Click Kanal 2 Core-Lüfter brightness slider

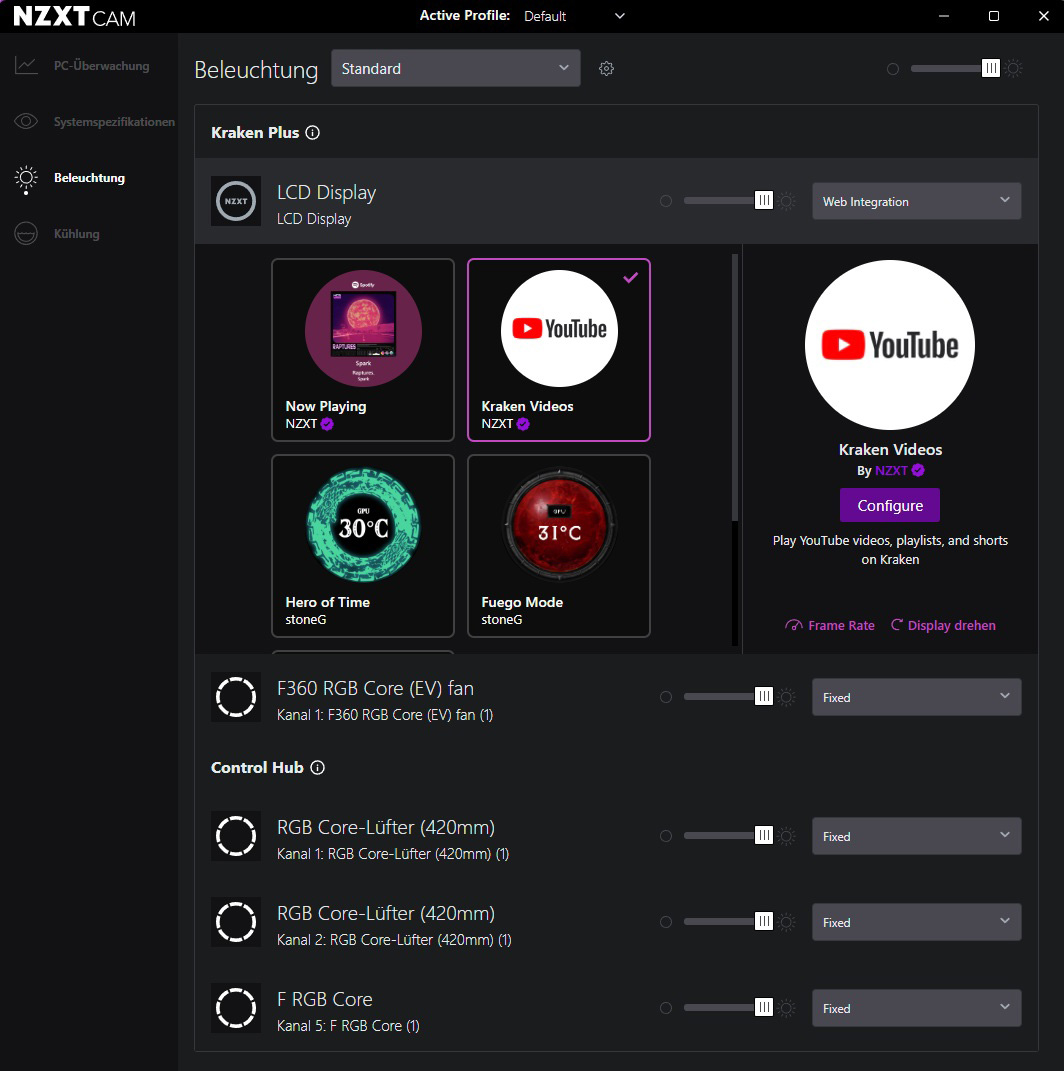point(728,922)
